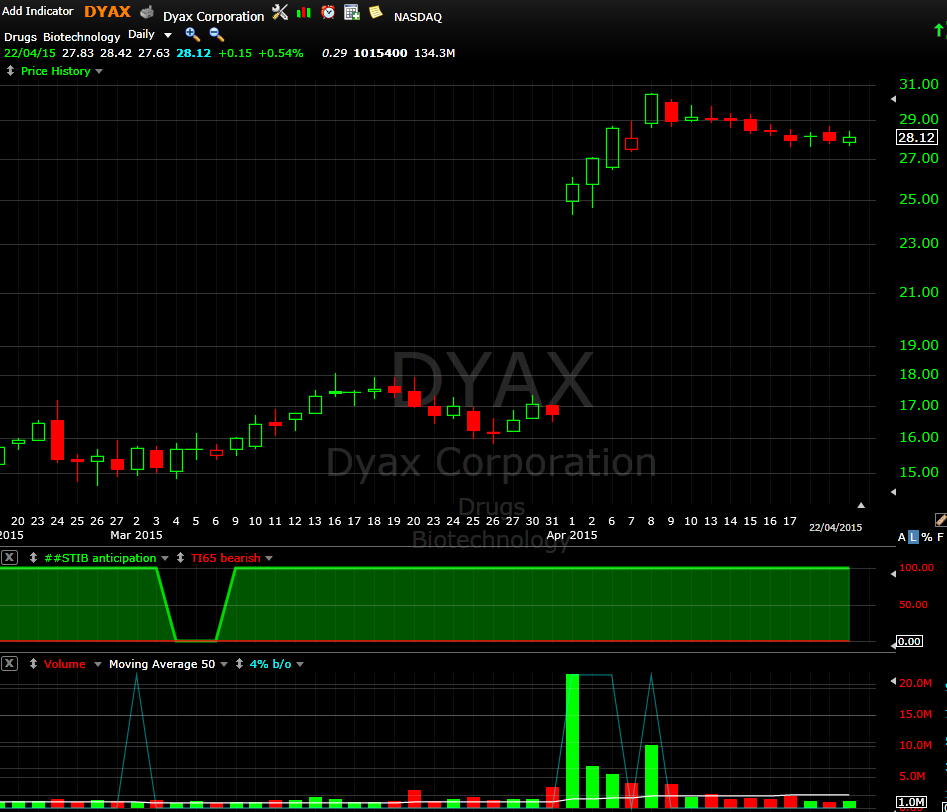Close the Volume pane with X
This screenshot has height=812, width=947.
coord(9,663)
